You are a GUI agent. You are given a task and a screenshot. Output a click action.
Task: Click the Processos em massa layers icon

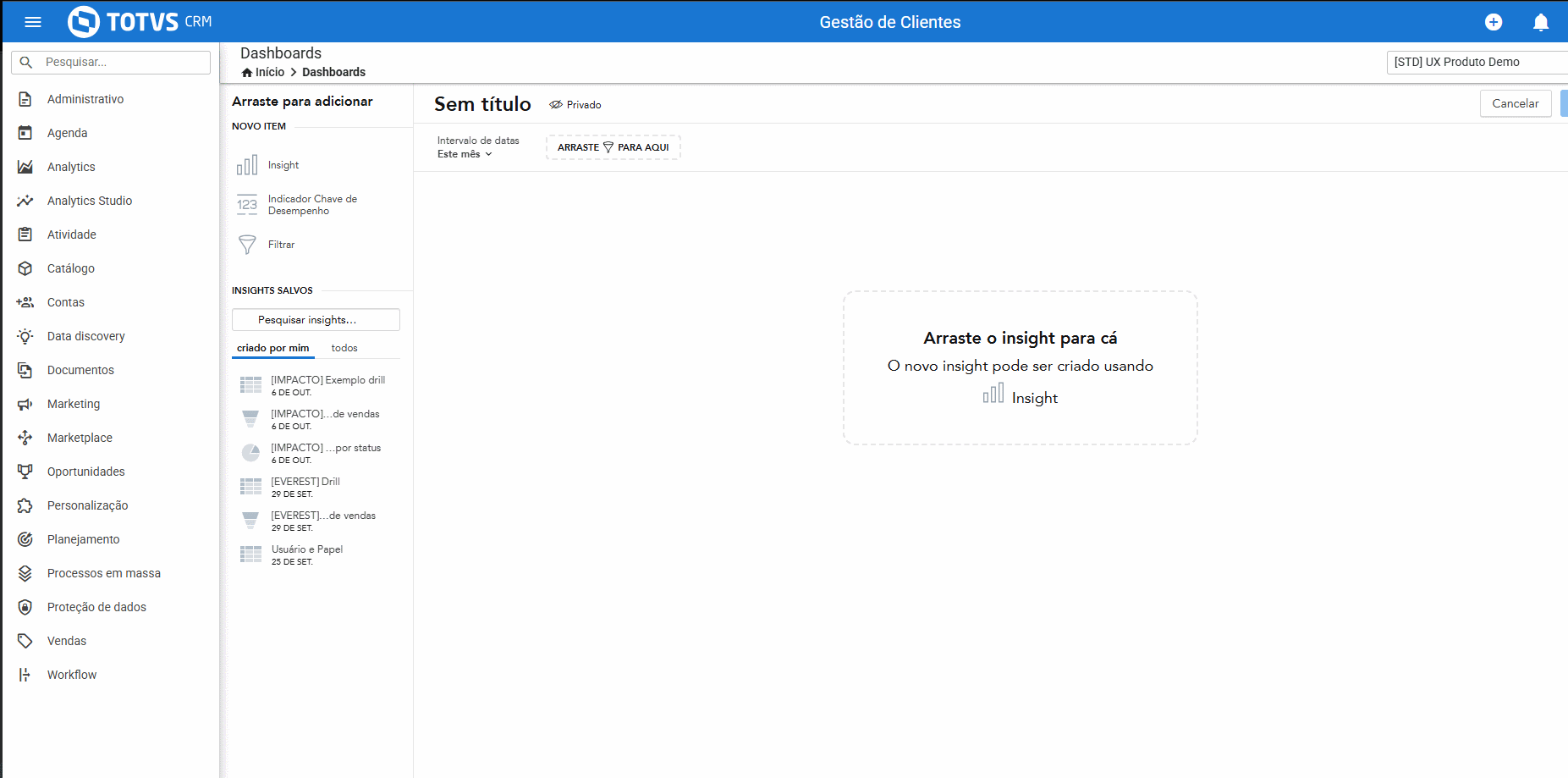coord(25,573)
